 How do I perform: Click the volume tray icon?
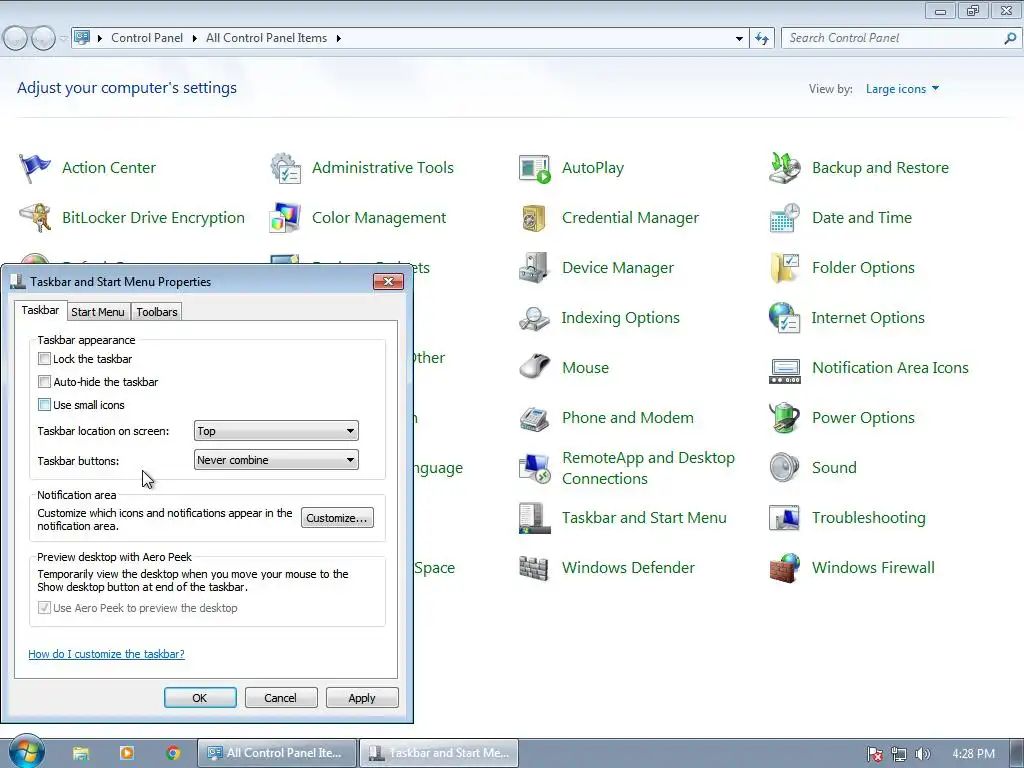(922, 754)
